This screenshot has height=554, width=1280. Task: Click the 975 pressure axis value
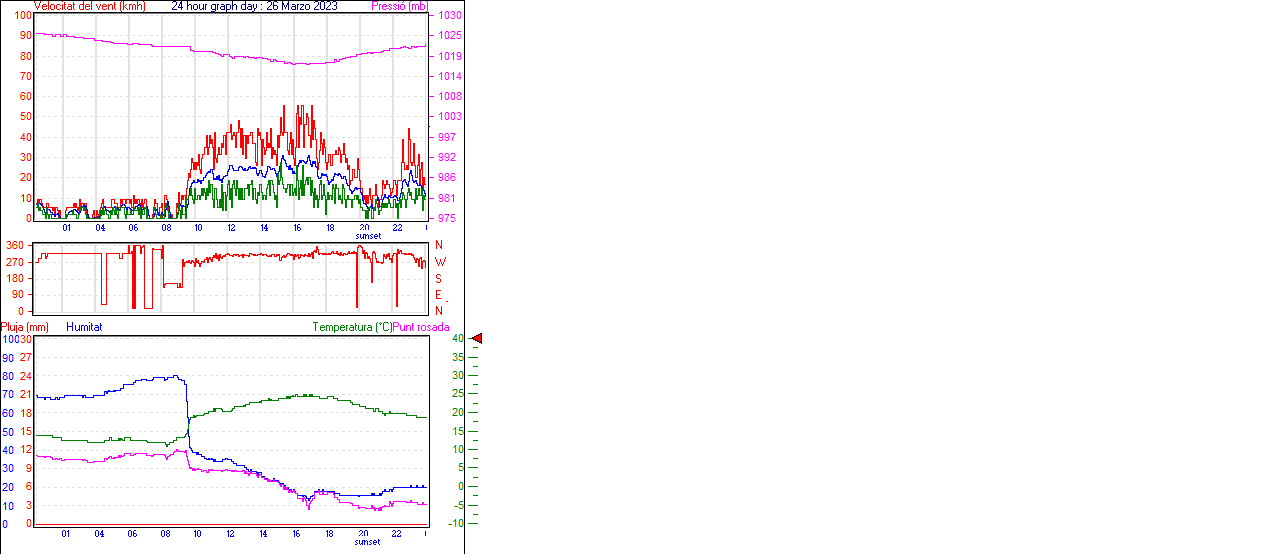coord(447,218)
